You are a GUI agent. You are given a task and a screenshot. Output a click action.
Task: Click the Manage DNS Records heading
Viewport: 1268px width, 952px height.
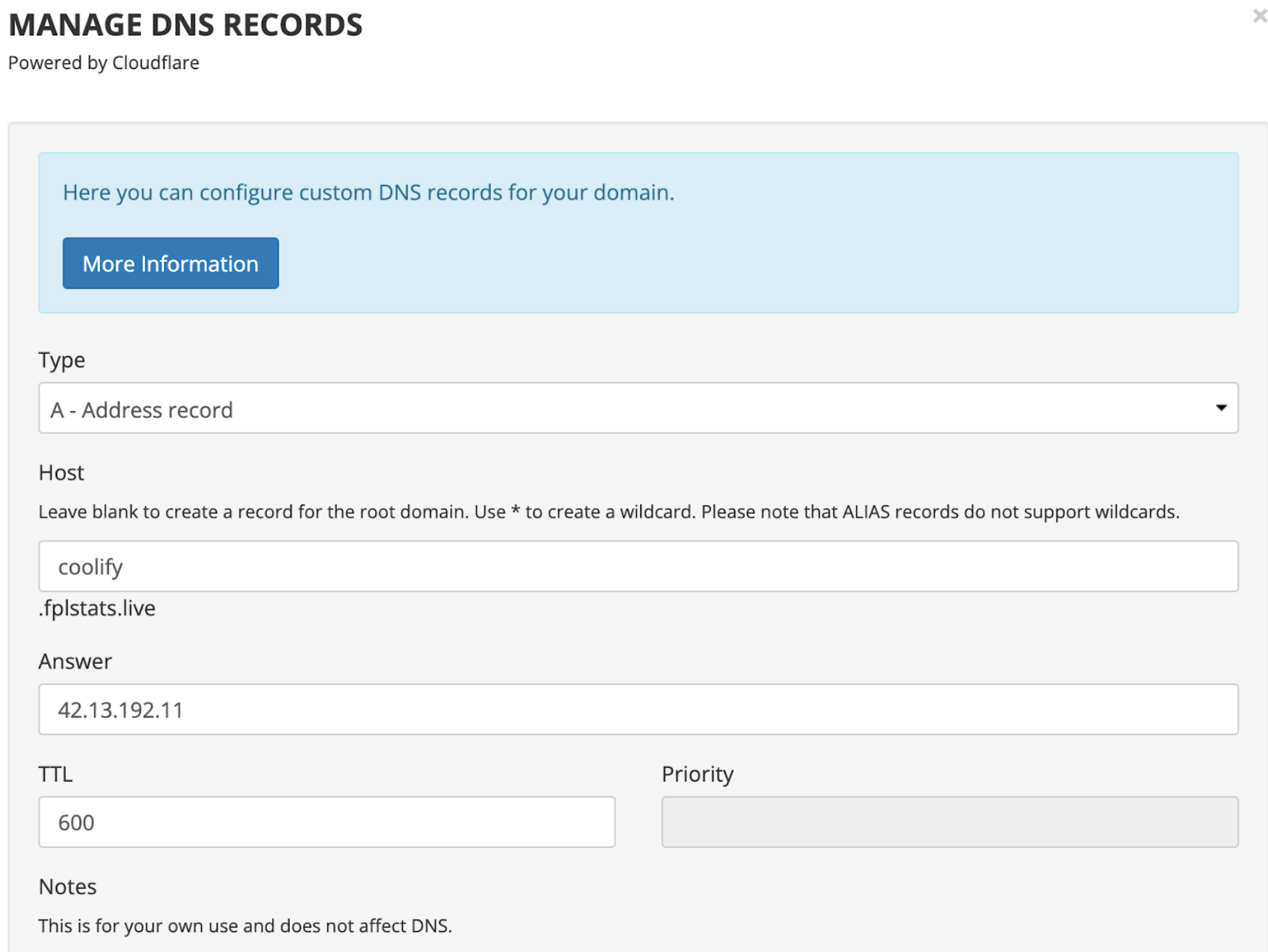click(185, 25)
